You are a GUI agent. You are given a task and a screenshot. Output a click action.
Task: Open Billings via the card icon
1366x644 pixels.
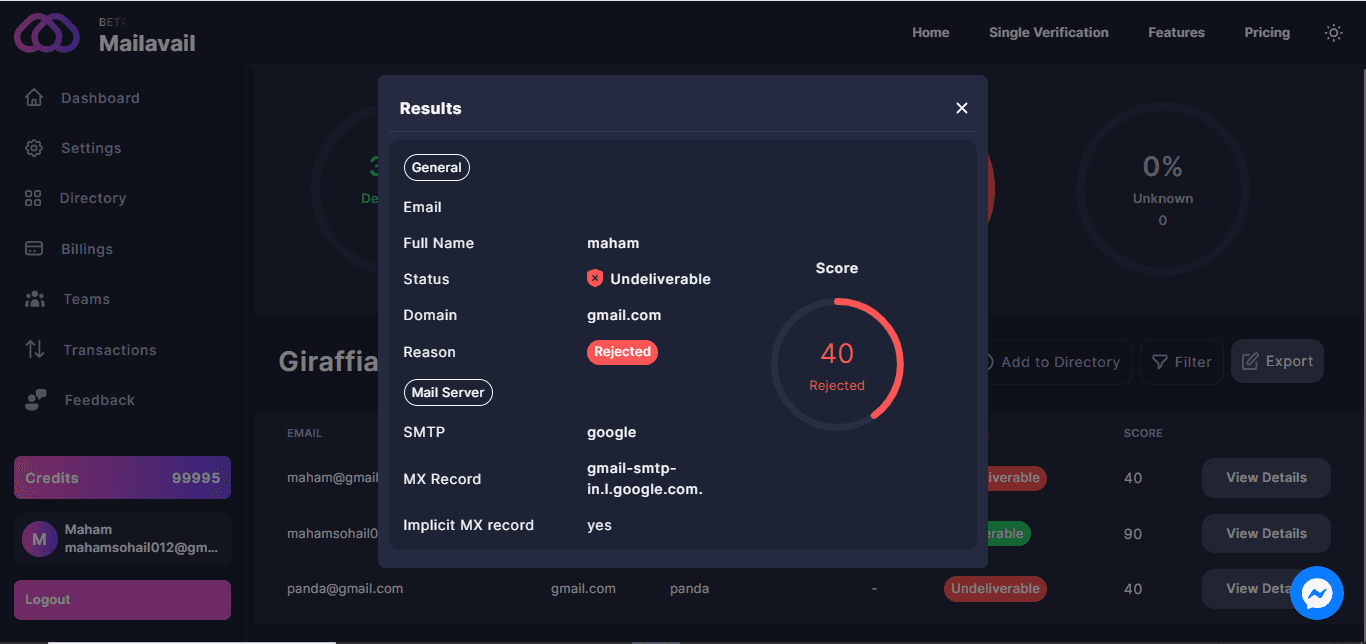coord(34,249)
